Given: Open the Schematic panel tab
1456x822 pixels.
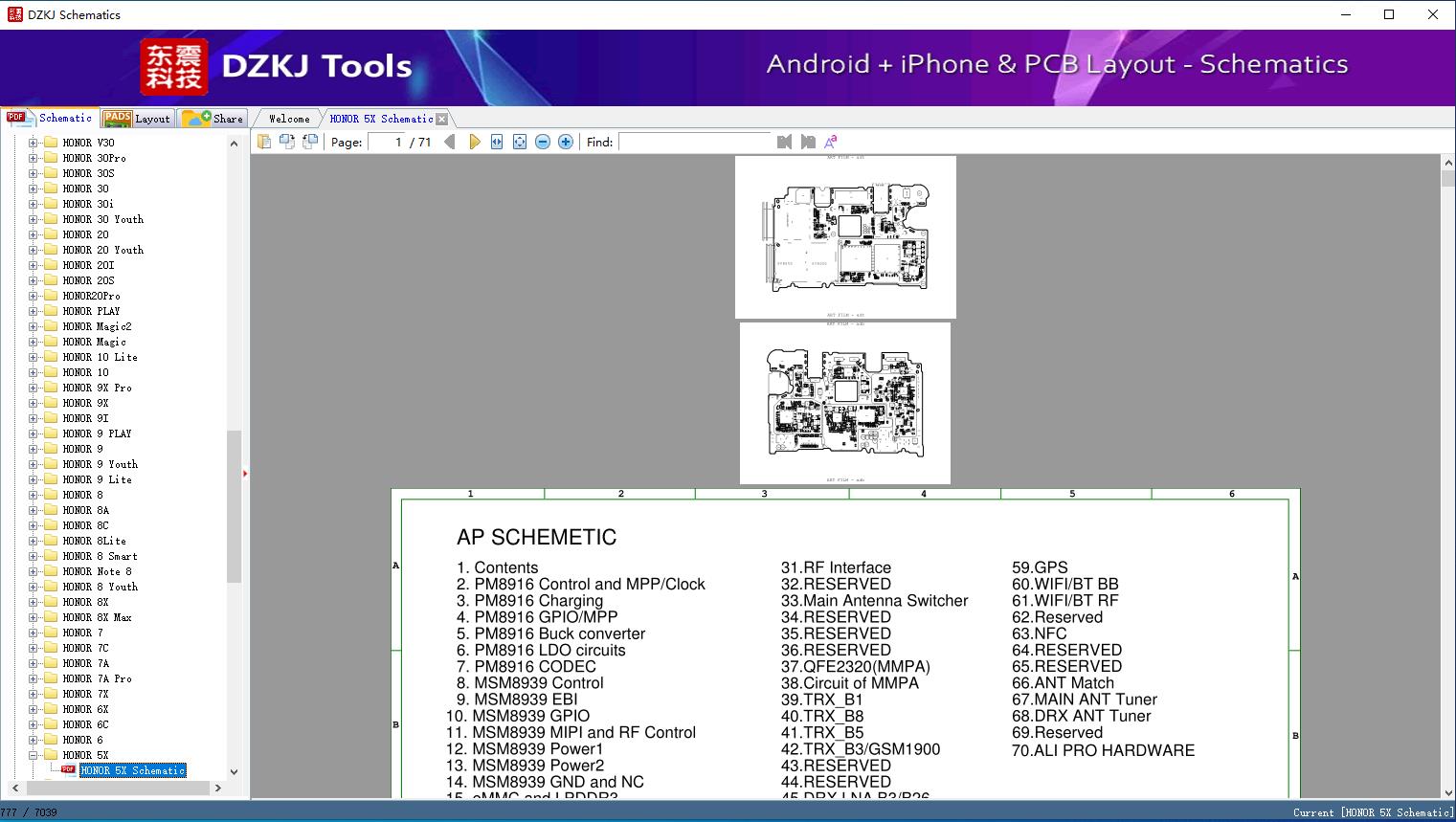Looking at the screenshot, I should point(50,118).
